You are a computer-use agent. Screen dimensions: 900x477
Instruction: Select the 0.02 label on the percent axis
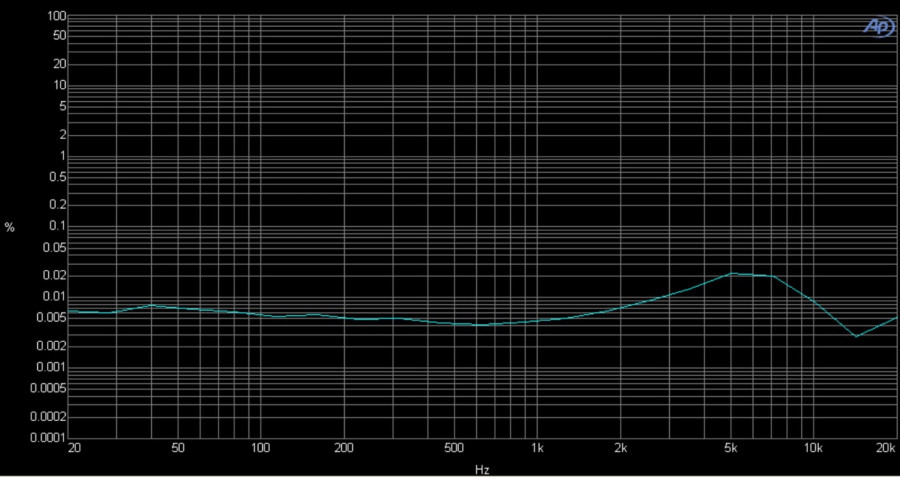[53, 276]
